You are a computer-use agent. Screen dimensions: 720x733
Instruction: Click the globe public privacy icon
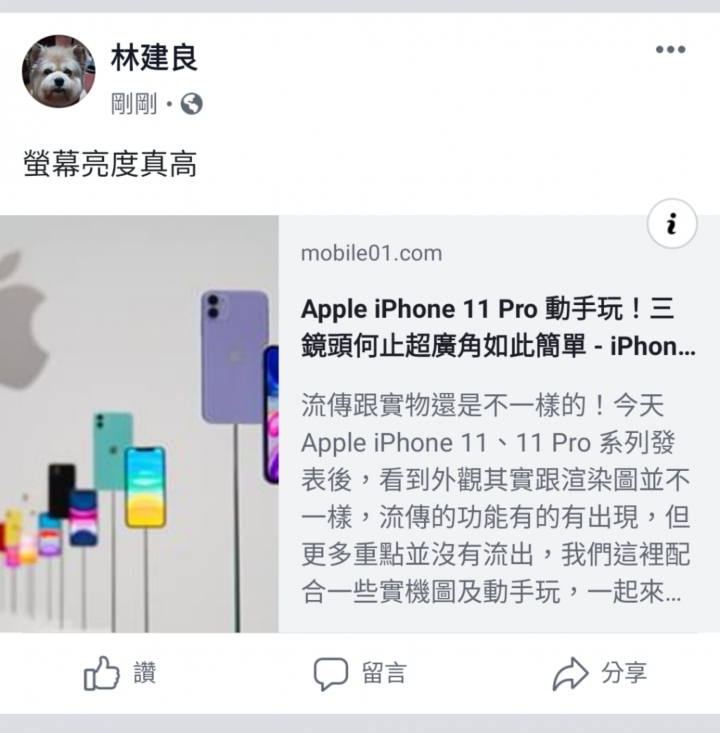[192, 104]
